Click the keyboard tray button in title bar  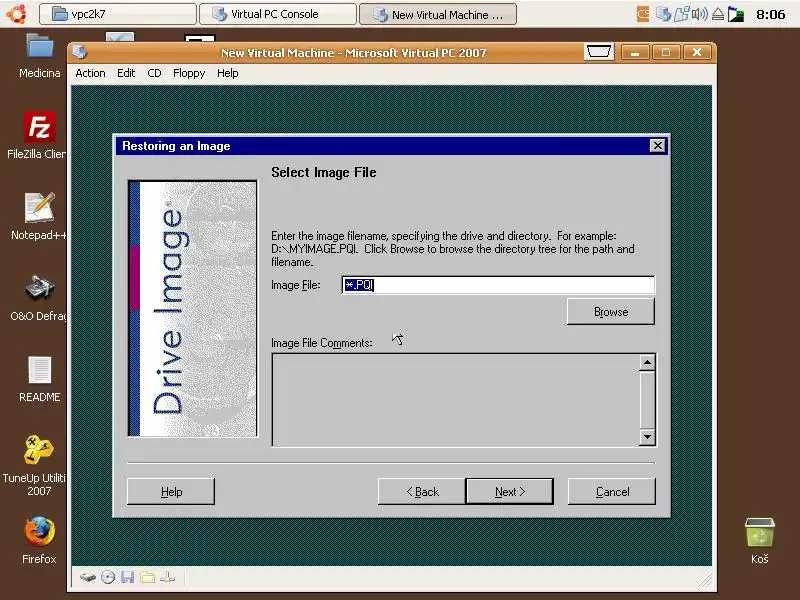tap(598, 52)
